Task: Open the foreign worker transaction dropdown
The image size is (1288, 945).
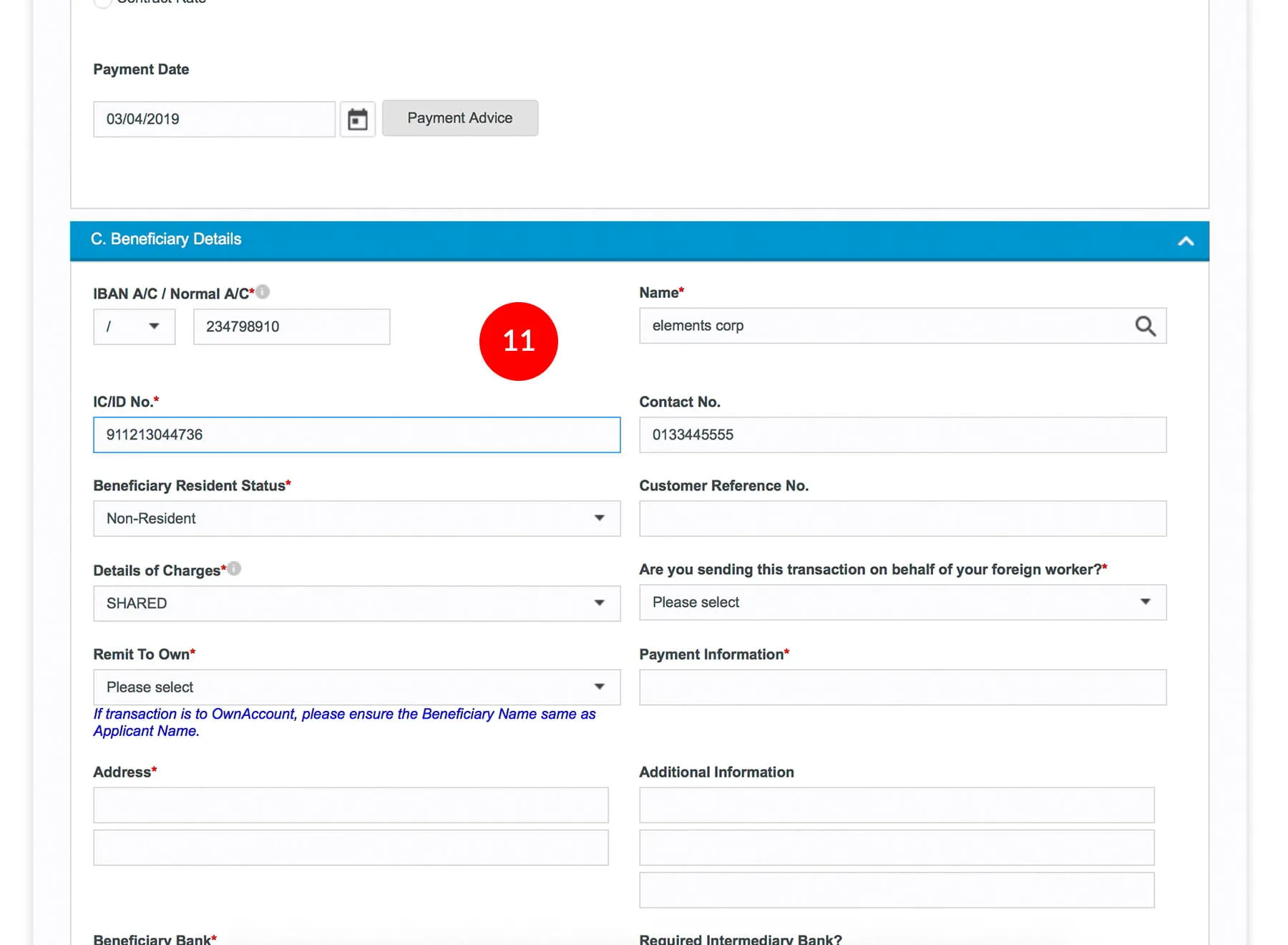Action: [x=902, y=603]
